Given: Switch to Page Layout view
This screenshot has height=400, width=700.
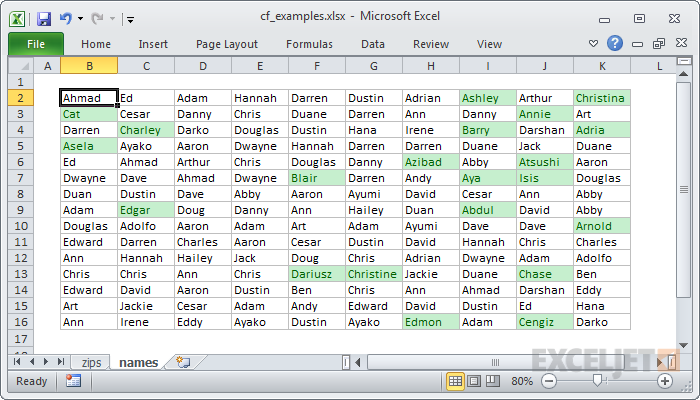Looking at the screenshot, I should pos(474,381).
